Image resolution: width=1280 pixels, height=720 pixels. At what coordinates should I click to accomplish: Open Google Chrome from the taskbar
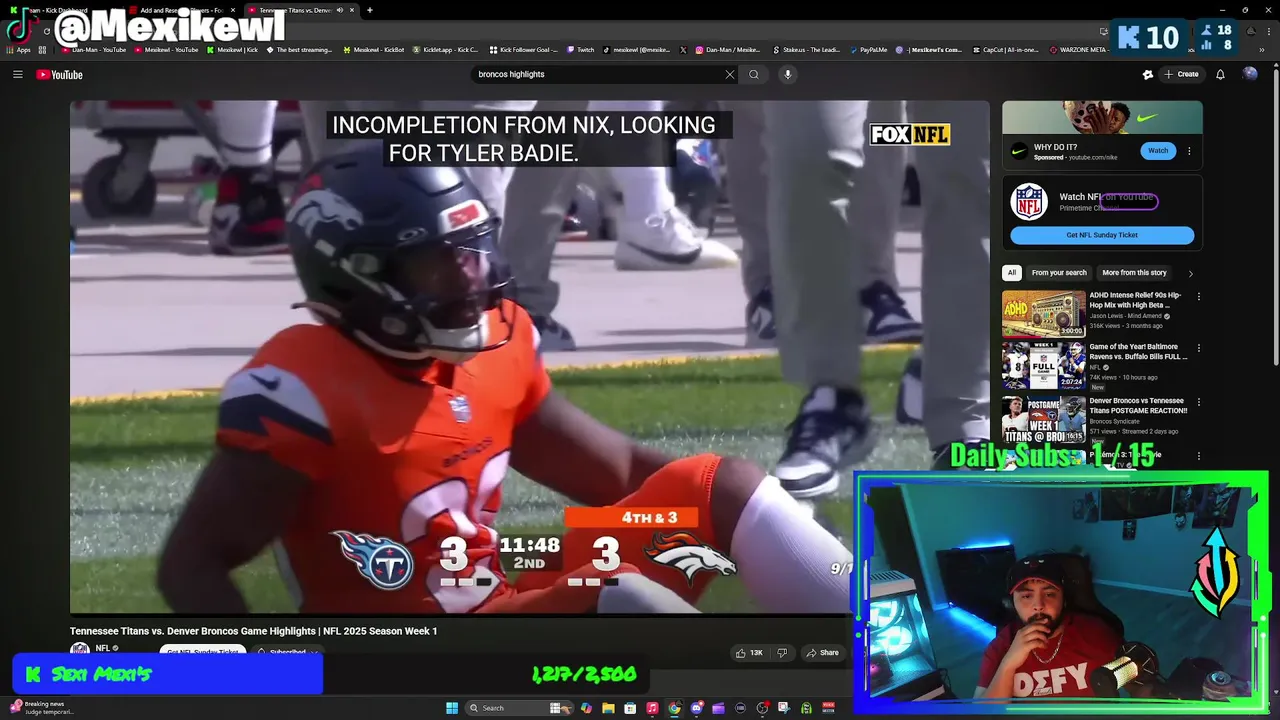tap(674, 708)
